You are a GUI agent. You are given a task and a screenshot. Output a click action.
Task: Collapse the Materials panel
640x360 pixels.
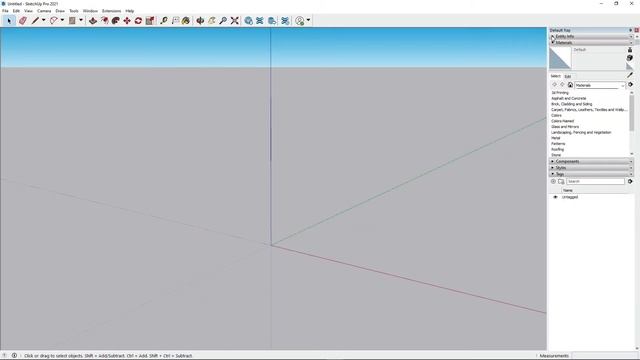click(x=591, y=42)
